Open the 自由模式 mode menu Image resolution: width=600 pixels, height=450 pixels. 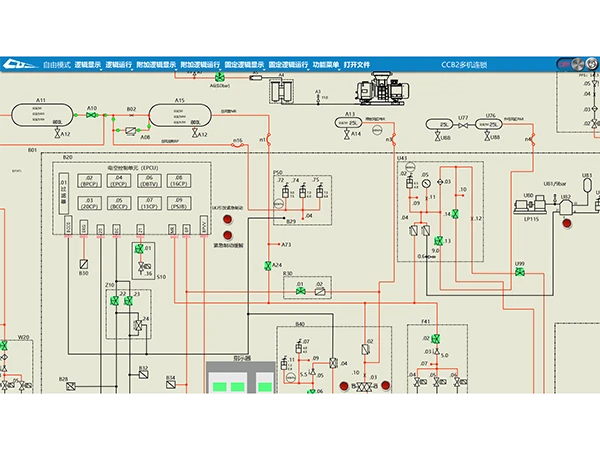pyautogui.click(x=57, y=64)
